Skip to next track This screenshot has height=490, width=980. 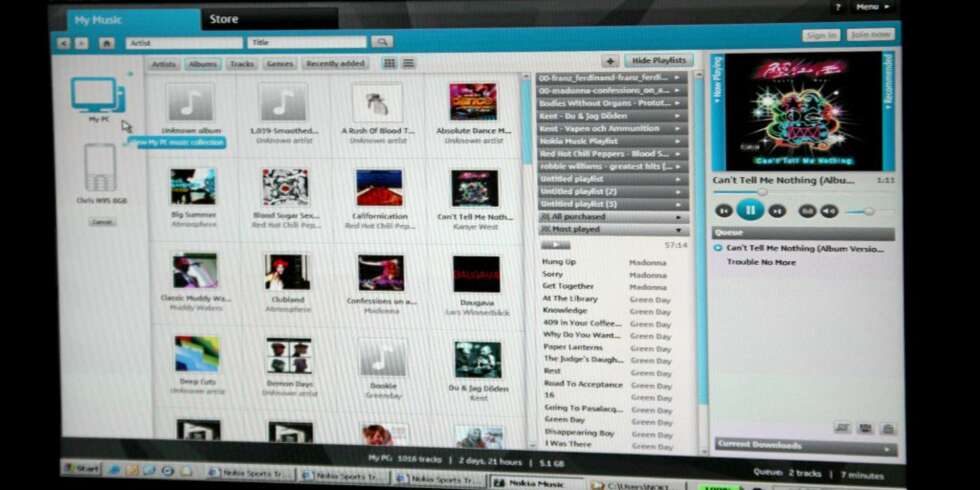[x=777, y=211]
